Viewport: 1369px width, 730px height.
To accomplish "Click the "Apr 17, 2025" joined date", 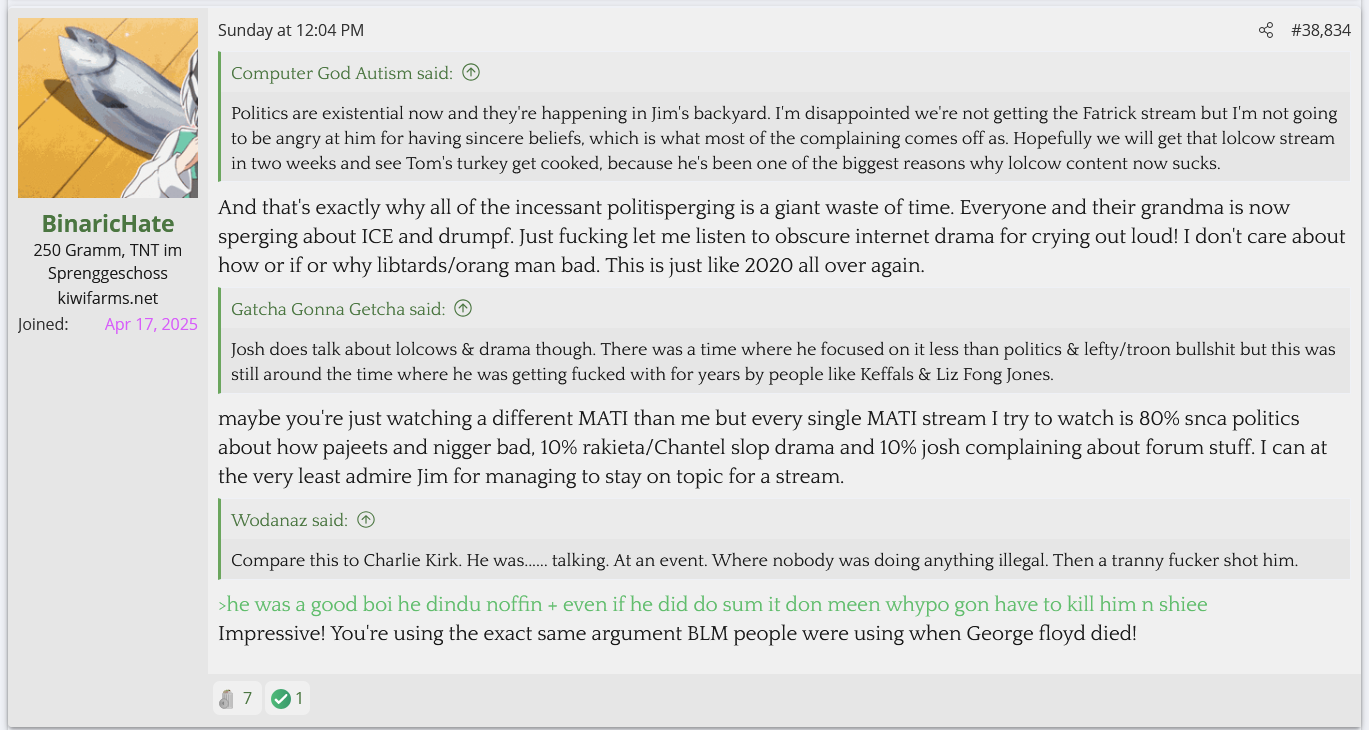I will 151,324.
